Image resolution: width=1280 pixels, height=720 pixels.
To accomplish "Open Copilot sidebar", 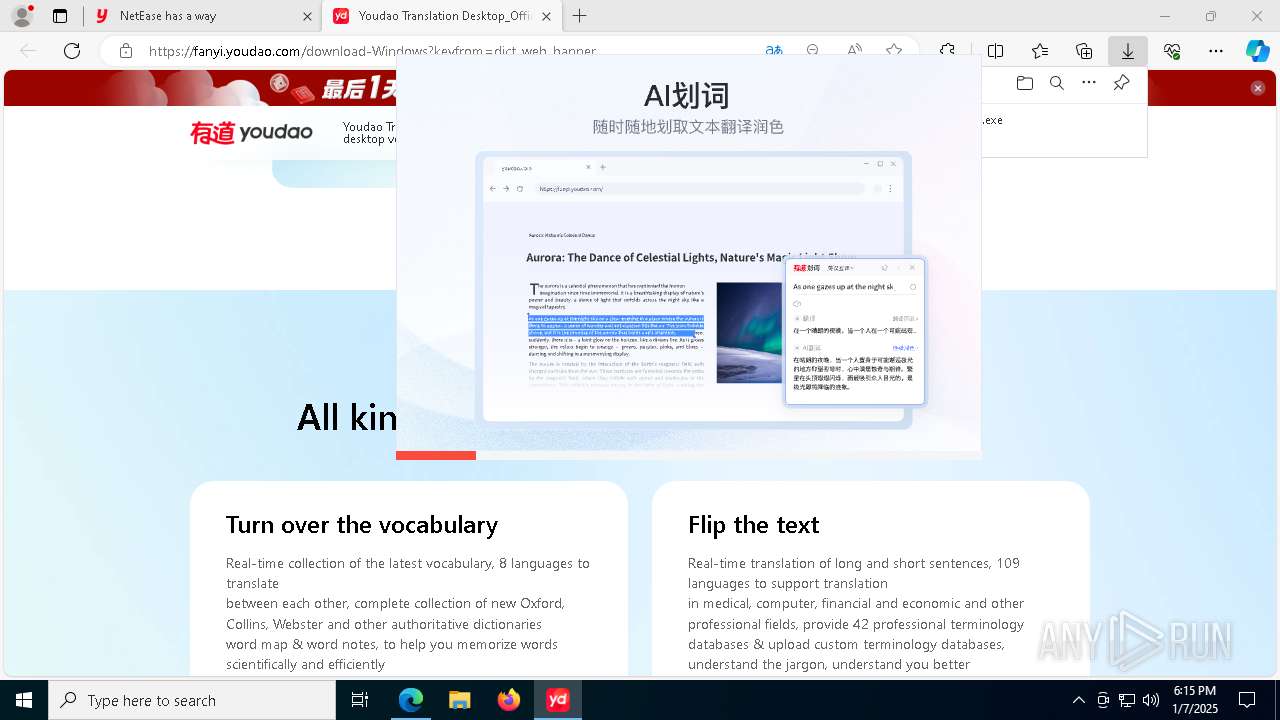I will click(1258, 51).
